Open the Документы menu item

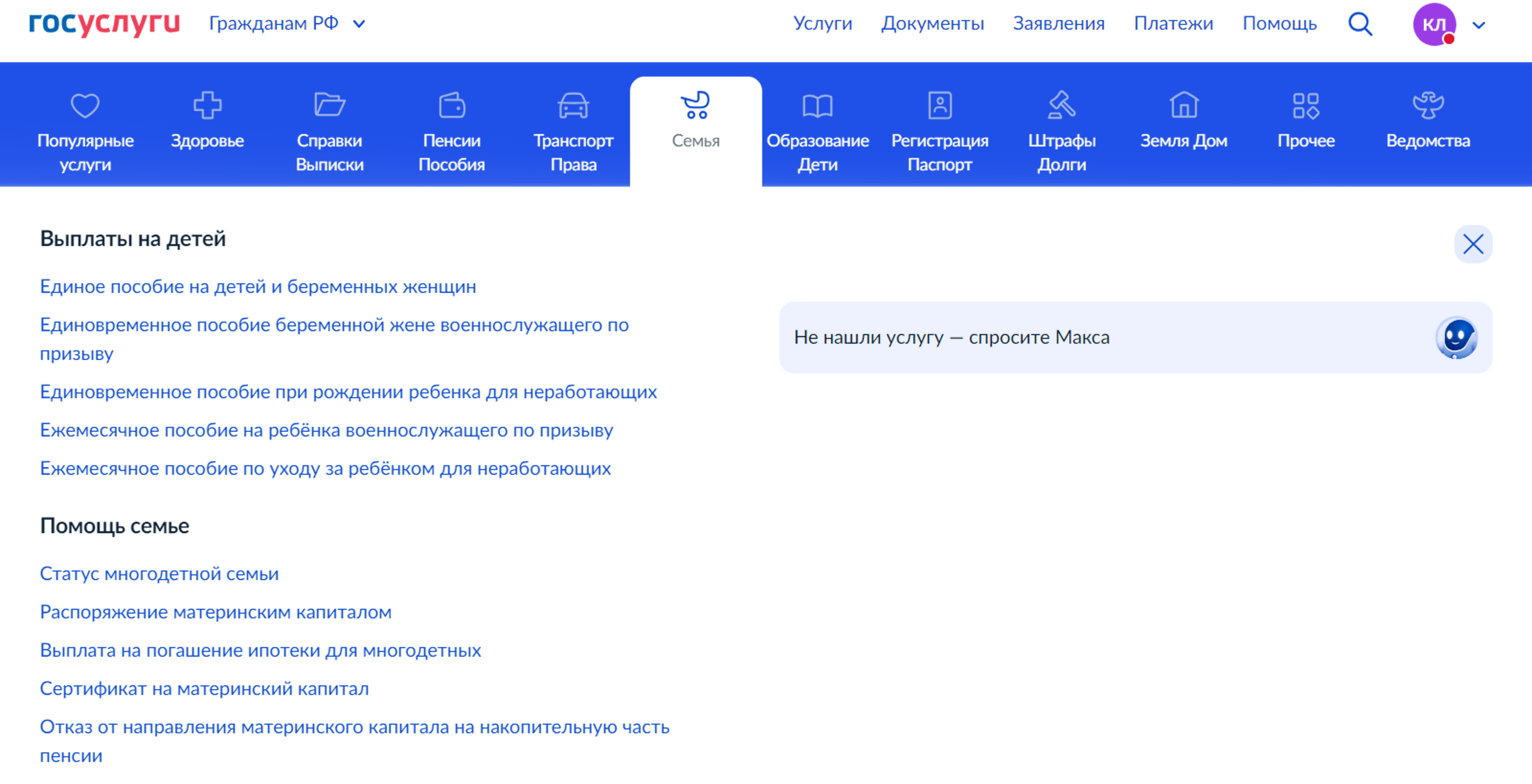pos(932,23)
